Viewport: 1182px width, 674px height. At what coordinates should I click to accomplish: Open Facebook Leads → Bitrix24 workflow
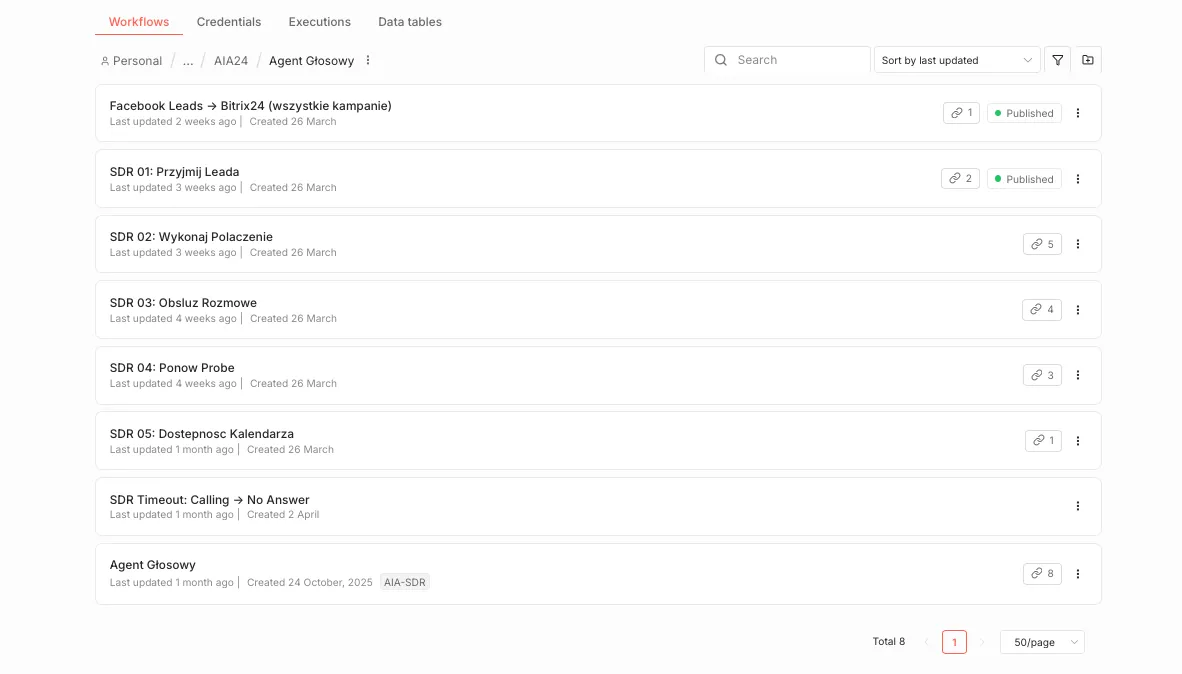[251, 106]
